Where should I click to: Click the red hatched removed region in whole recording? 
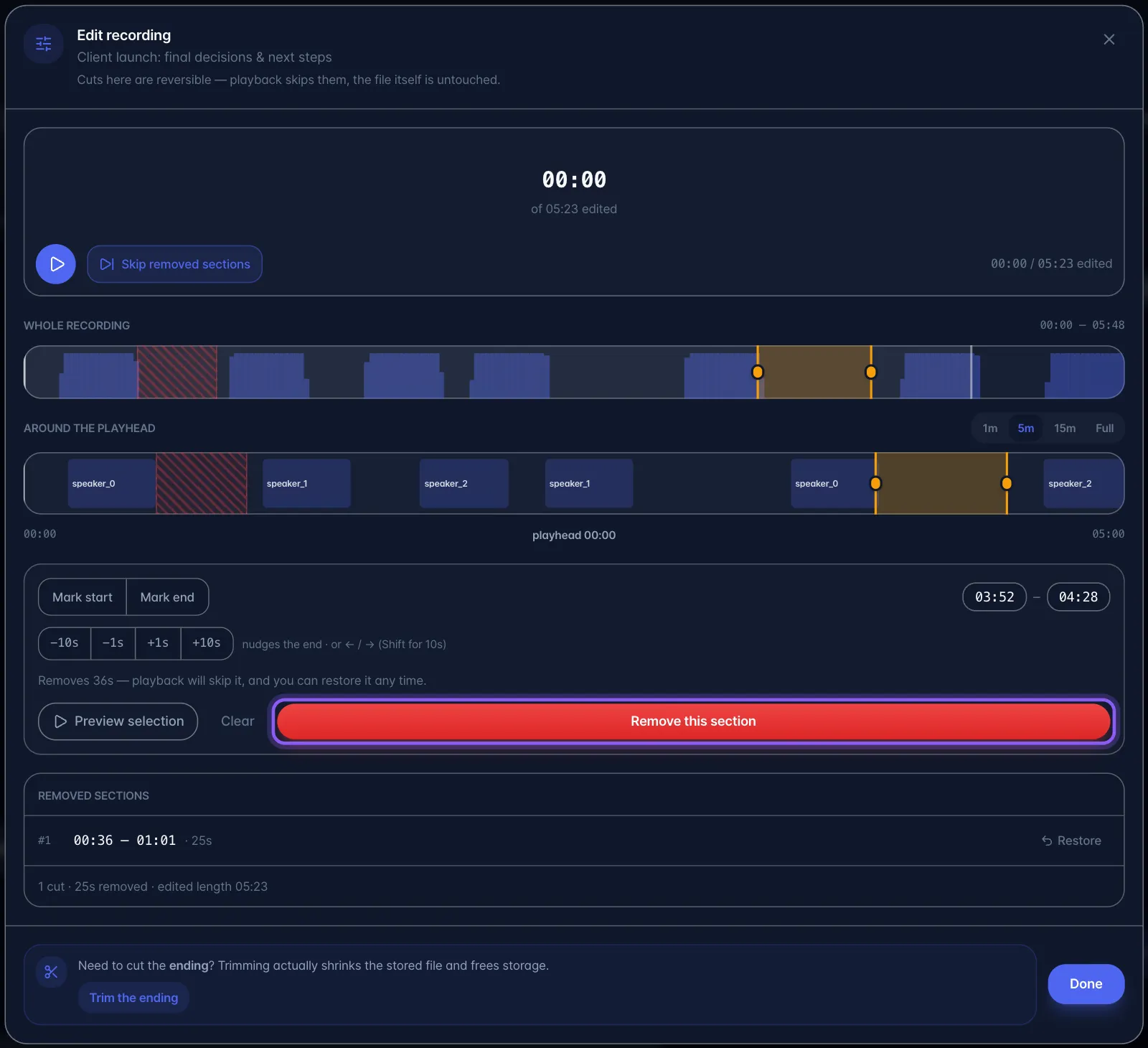pos(177,372)
